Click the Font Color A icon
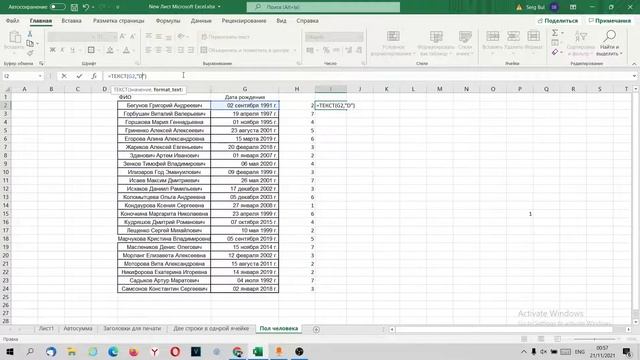The height and width of the screenshot is (360, 640). click(x=126, y=50)
